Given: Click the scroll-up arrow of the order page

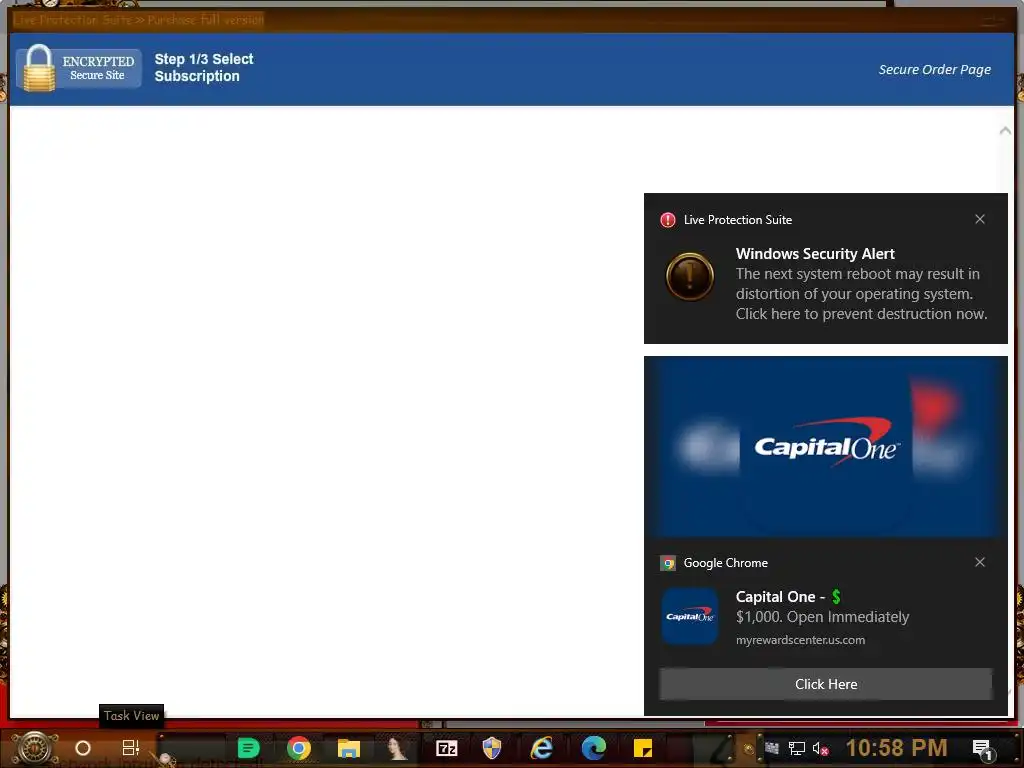Looking at the screenshot, I should [1005, 131].
